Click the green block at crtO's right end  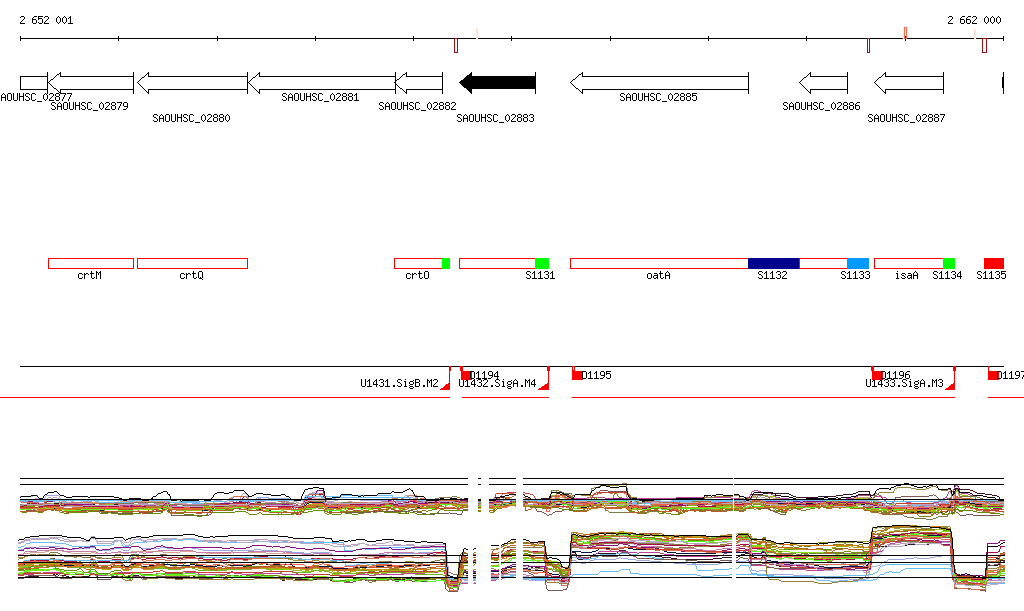click(x=446, y=264)
